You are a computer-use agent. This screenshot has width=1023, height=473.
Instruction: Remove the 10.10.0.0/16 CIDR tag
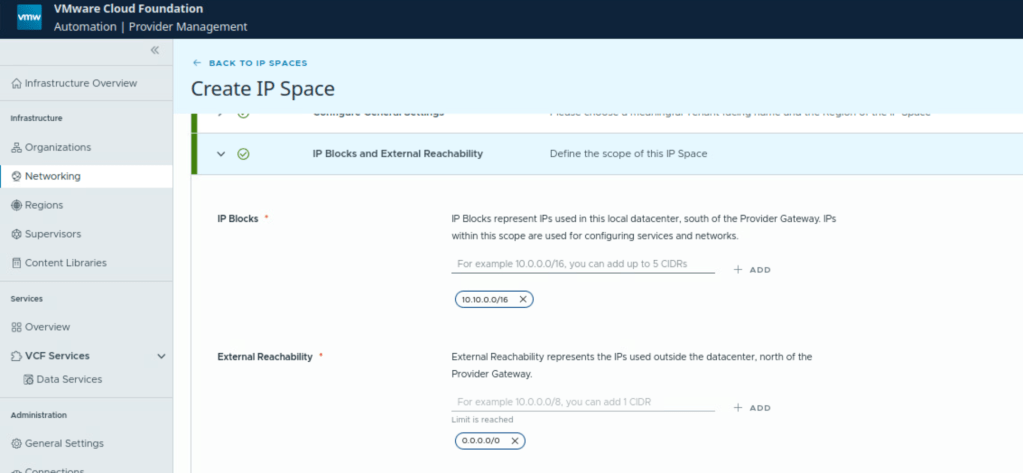[523, 299]
